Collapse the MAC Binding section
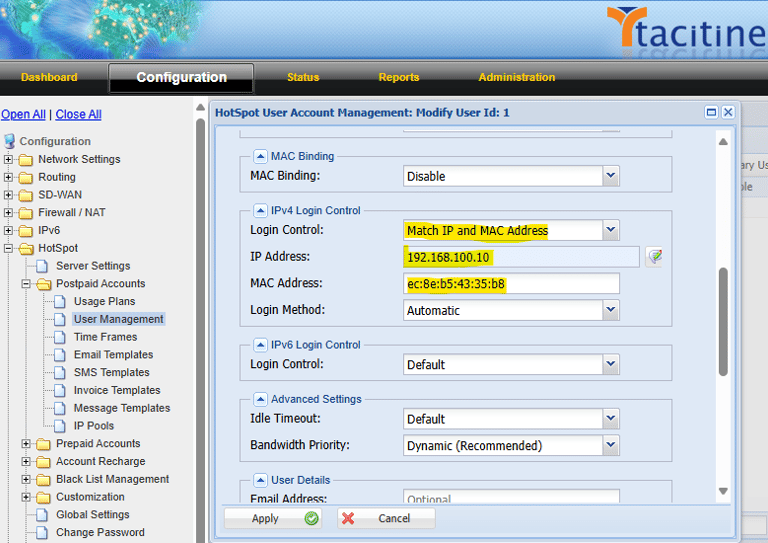Viewport: 768px width, 543px height. coord(261,156)
